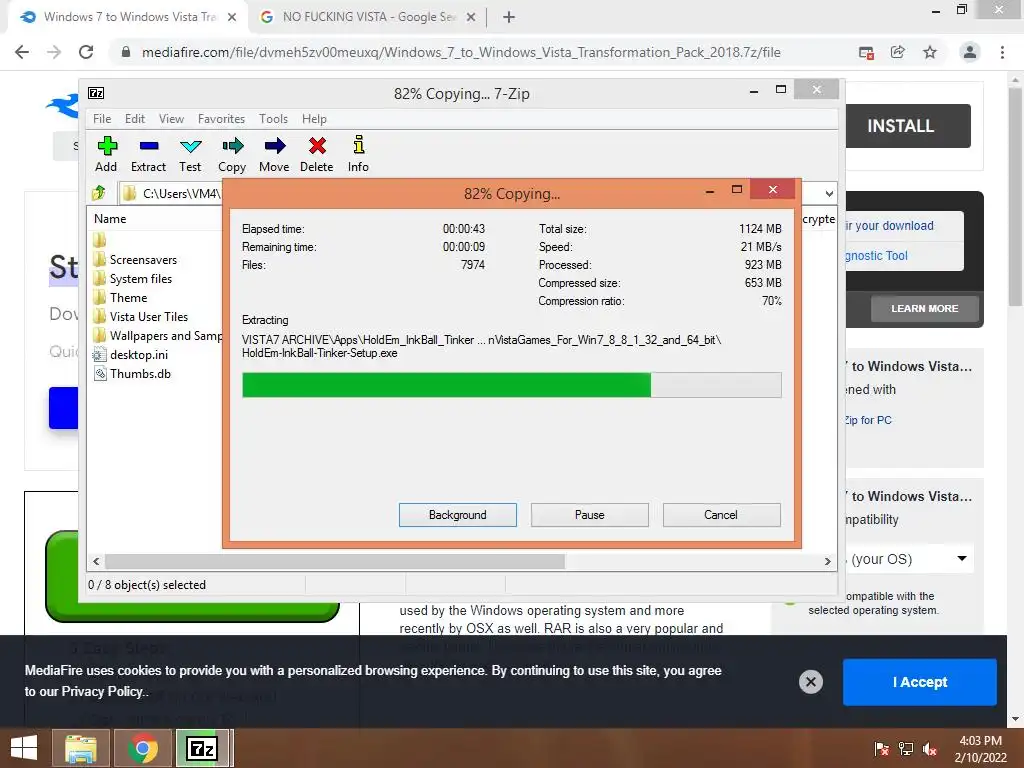Click the 7-Zip taskbar button
1024x768 pixels.
pyautogui.click(x=202, y=748)
